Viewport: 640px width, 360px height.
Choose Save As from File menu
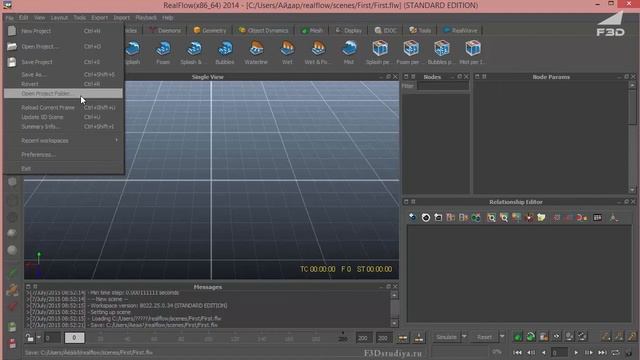coord(63,75)
